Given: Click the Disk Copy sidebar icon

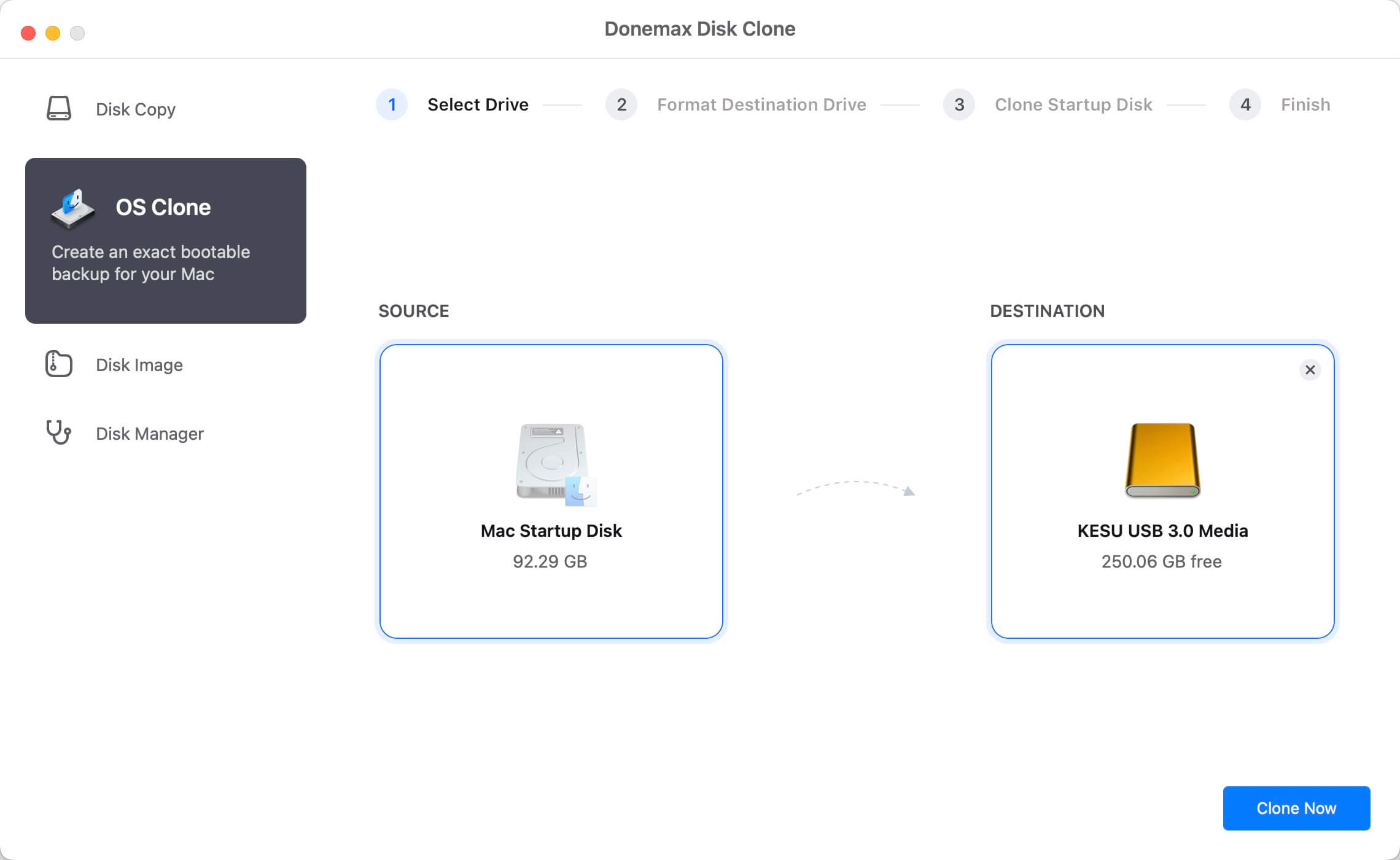Looking at the screenshot, I should (x=61, y=109).
